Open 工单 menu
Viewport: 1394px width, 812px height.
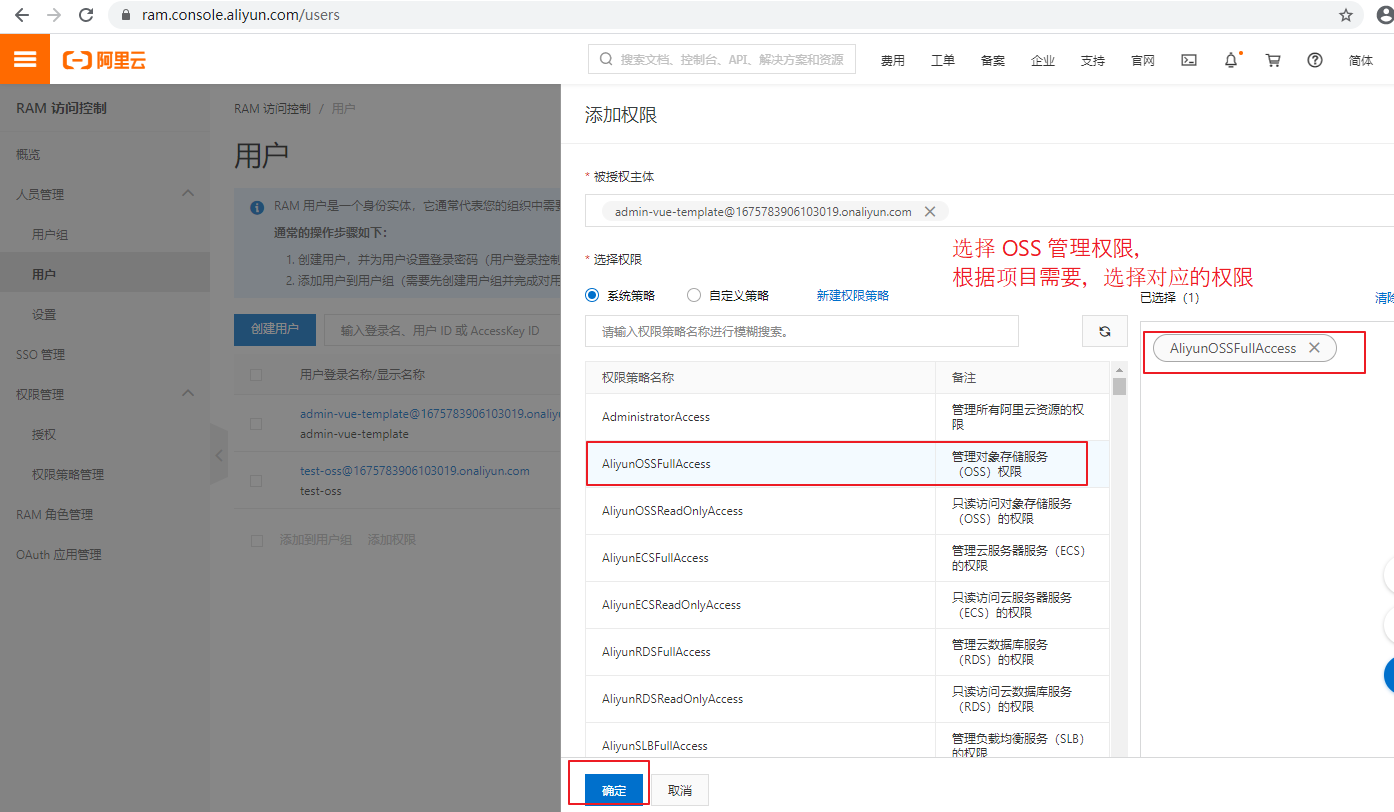[x=943, y=61]
